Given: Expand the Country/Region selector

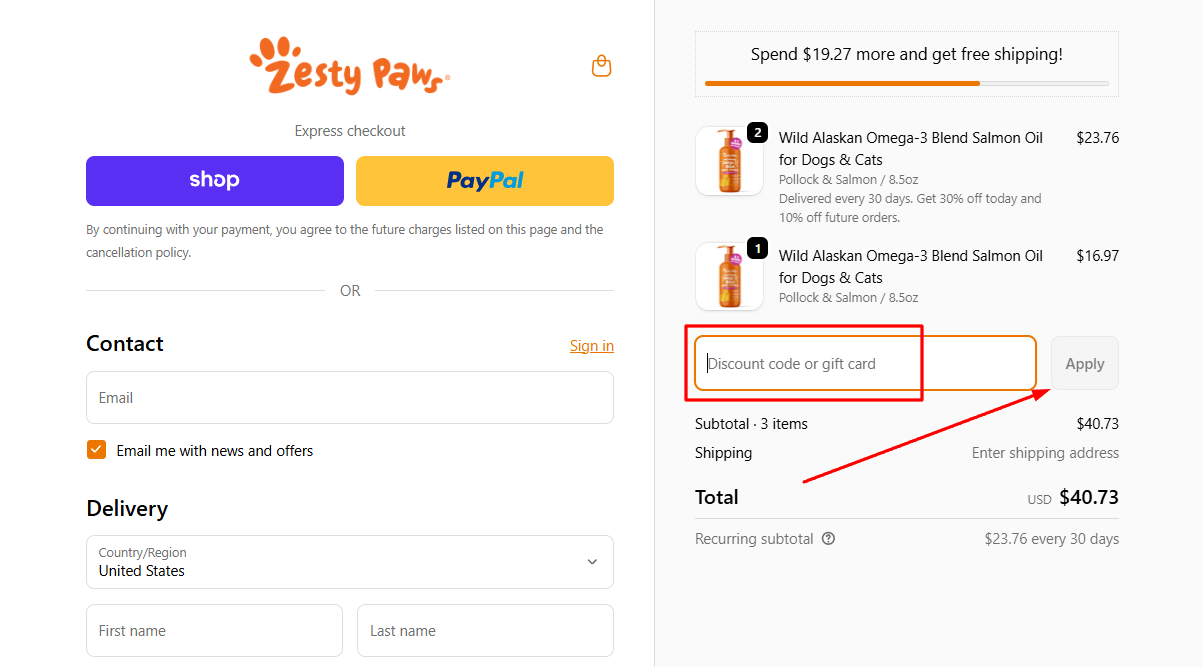Looking at the screenshot, I should coord(349,562).
